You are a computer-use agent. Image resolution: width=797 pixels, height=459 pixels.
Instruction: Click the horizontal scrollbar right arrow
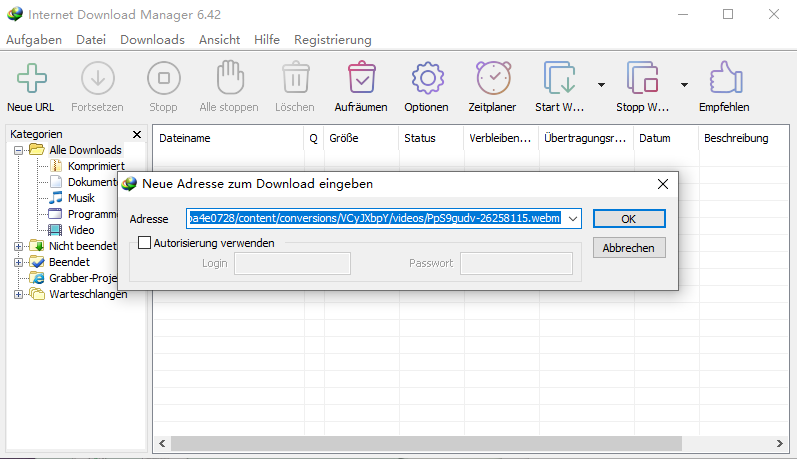pyautogui.click(x=780, y=444)
